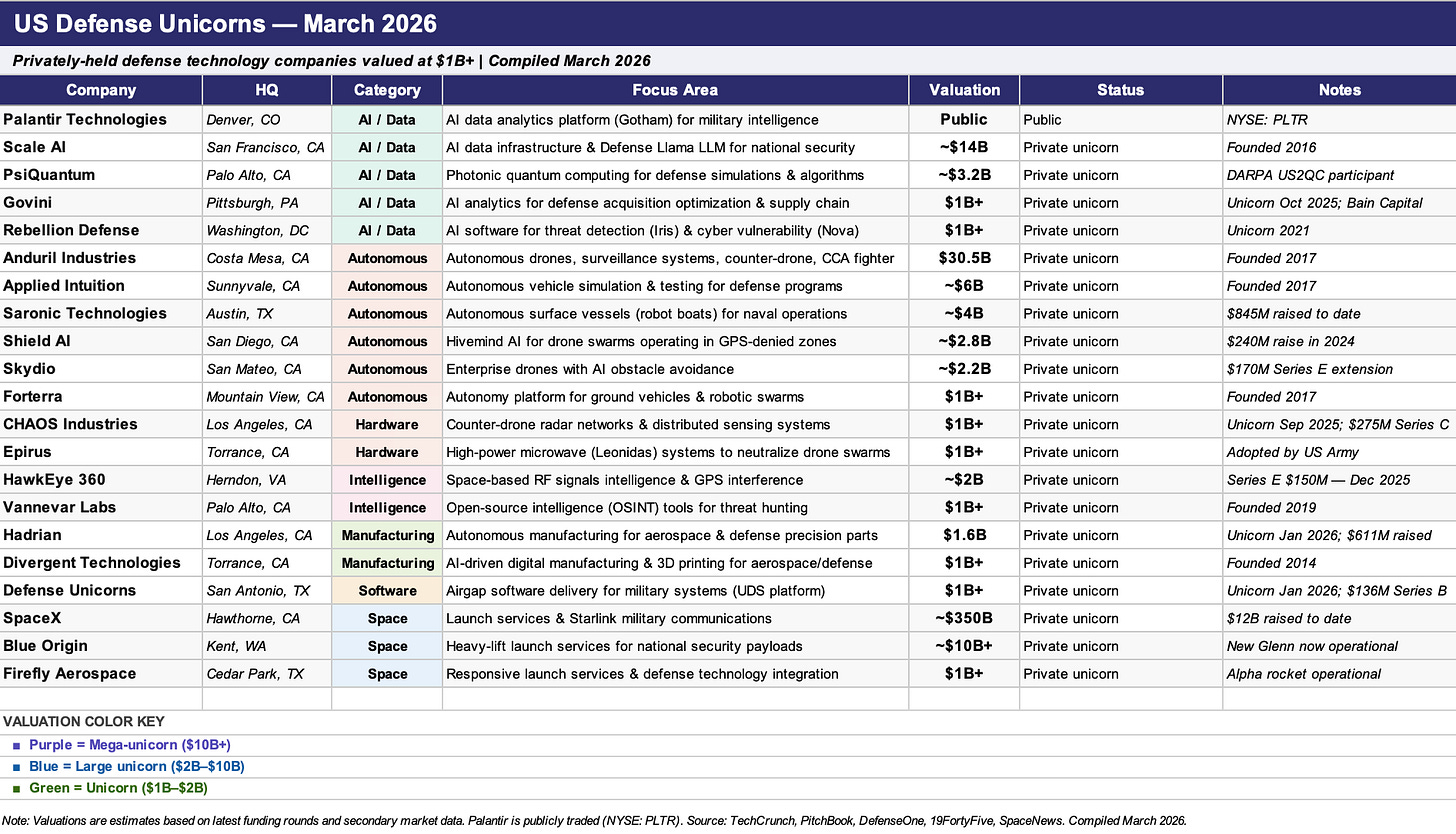
Task: Click the $1.6B valuation for Hadrian
Action: point(964,535)
